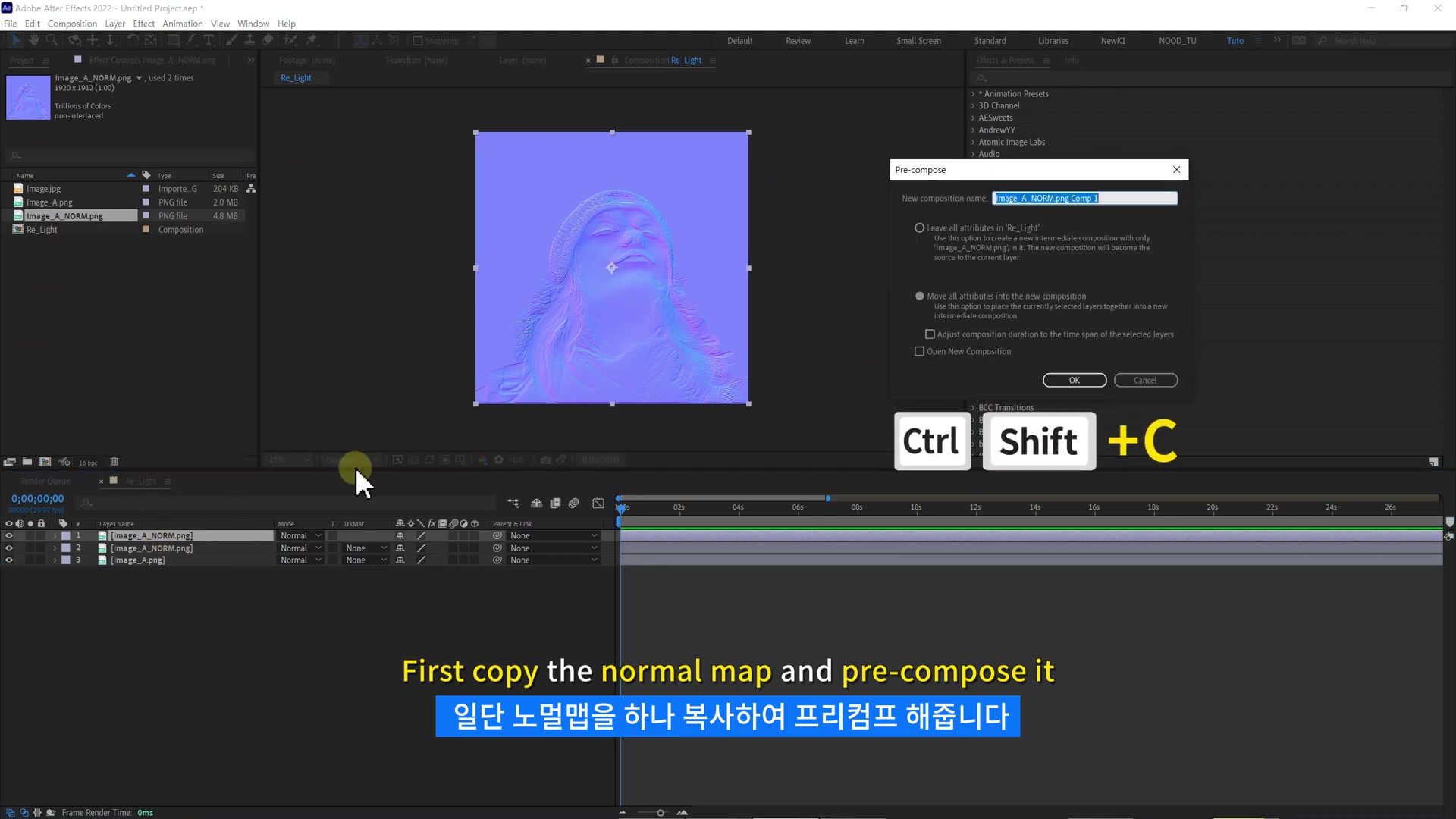The height and width of the screenshot is (819, 1456).
Task: Open the magnification ratio dropdown
Action: (287, 460)
